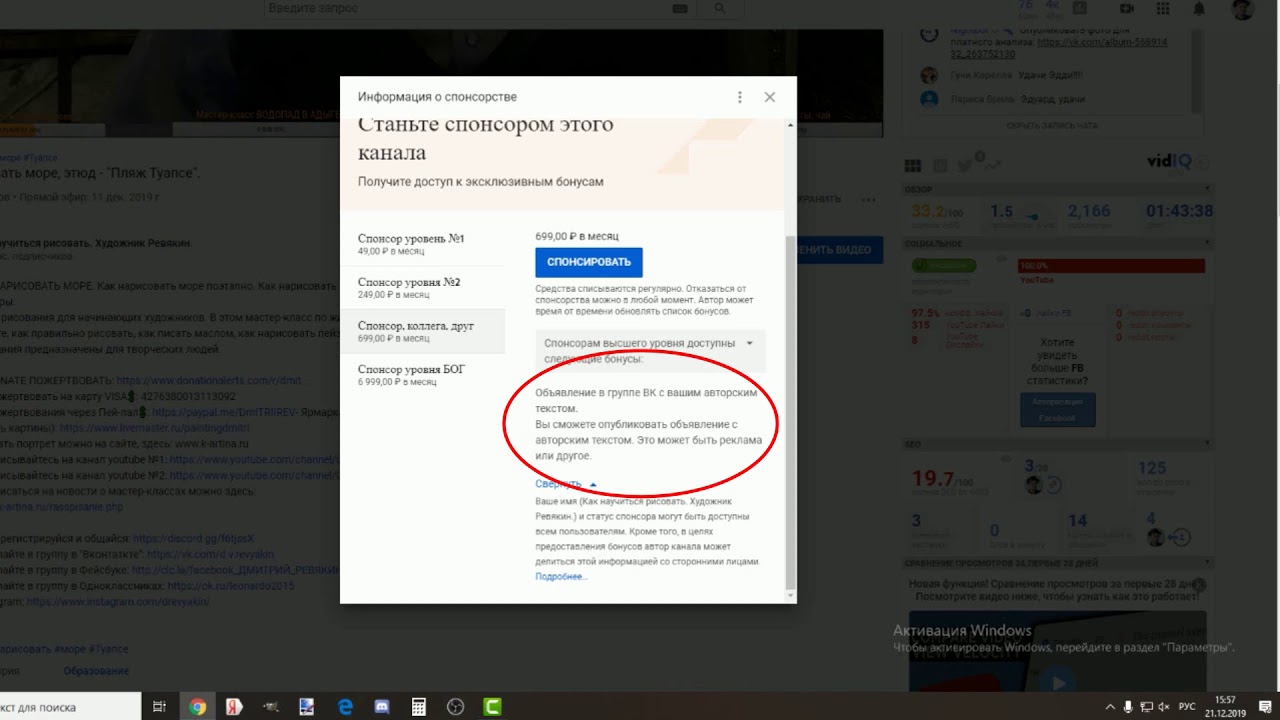Switch the РУС input language indicator
This screenshot has height=720, width=1280.
click(1187, 707)
